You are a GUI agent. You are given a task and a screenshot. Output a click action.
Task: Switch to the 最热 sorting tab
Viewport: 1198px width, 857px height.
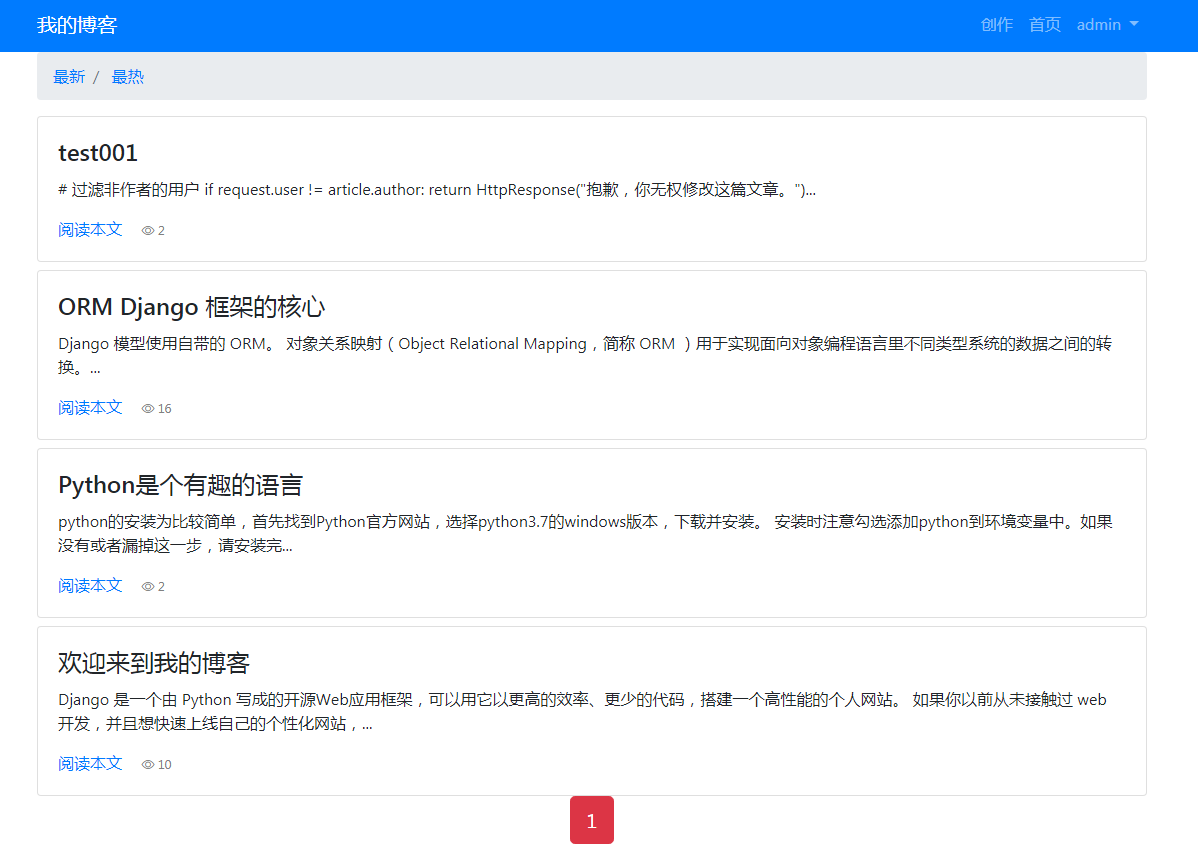[127, 76]
